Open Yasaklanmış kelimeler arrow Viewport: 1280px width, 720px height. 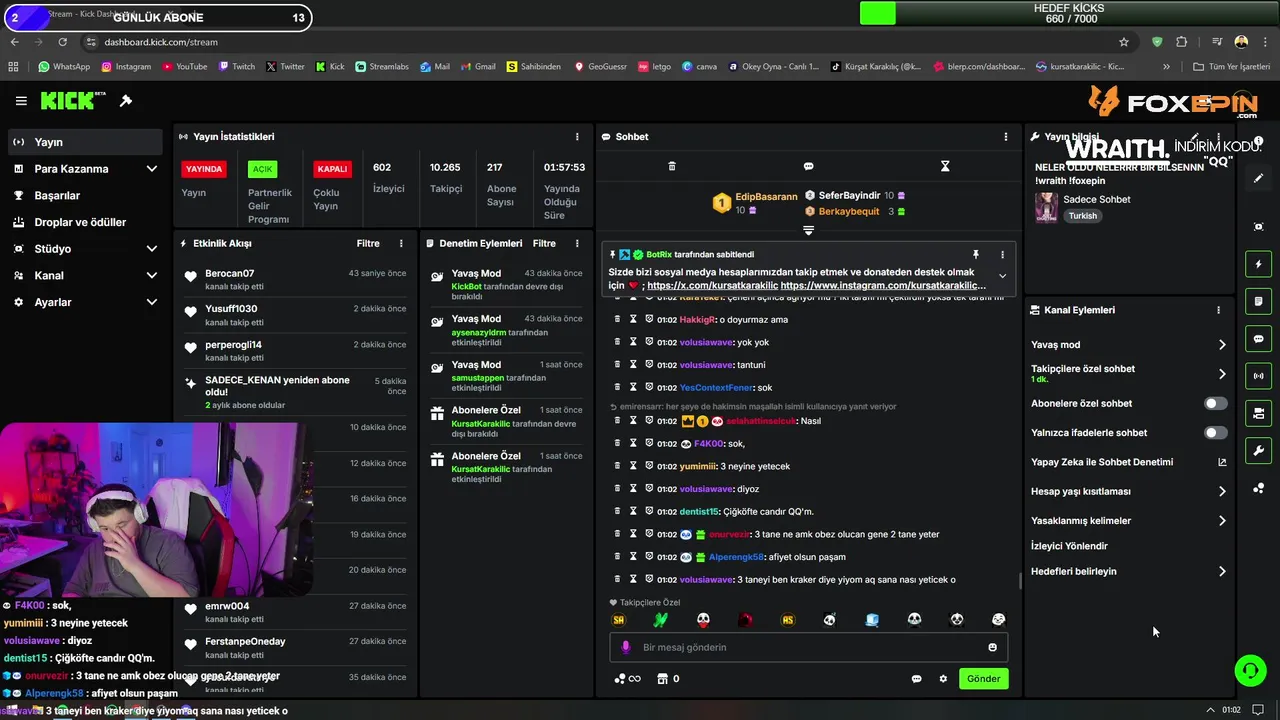click(x=1222, y=521)
